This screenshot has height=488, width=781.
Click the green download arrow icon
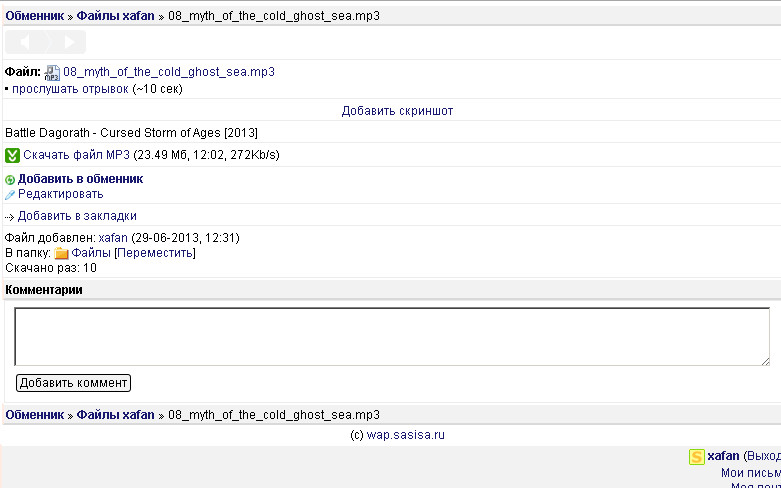(x=13, y=155)
